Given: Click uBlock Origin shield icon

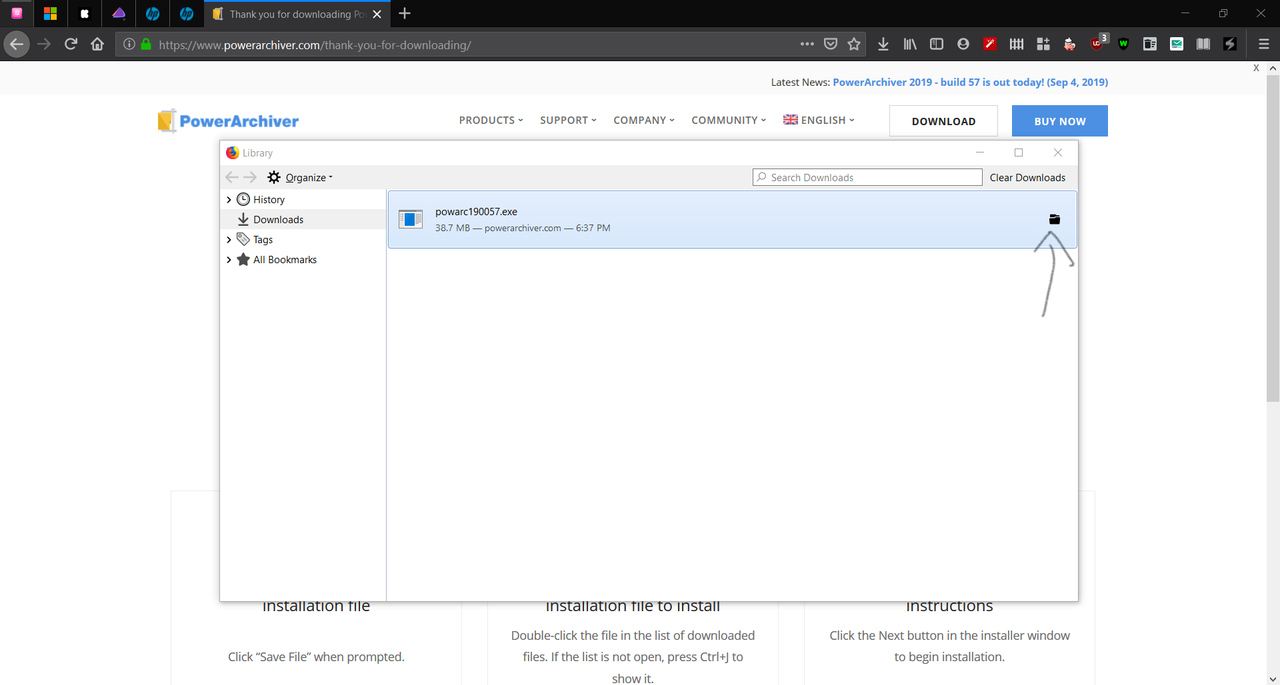Looking at the screenshot, I should [1098, 44].
